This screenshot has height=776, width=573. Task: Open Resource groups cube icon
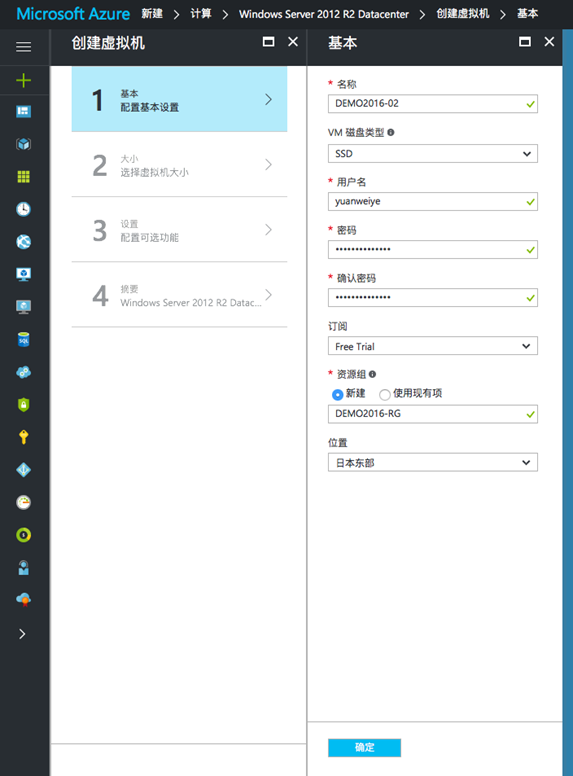point(23,144)
